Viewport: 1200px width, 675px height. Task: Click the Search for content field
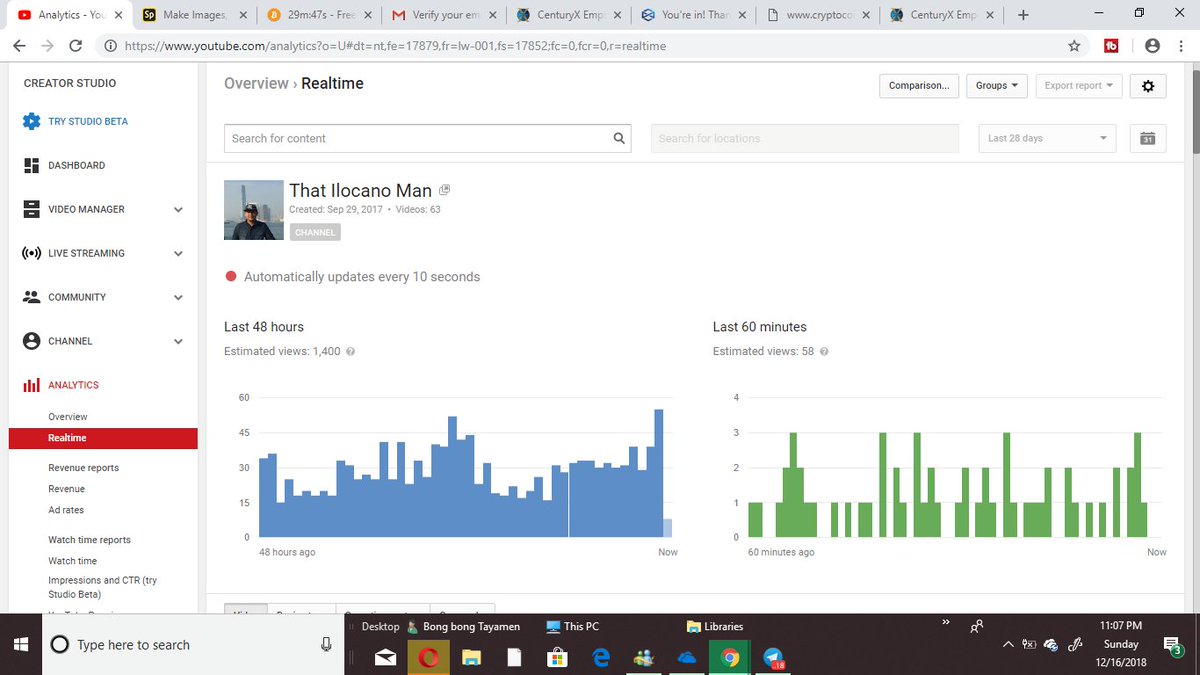[418, 138]
